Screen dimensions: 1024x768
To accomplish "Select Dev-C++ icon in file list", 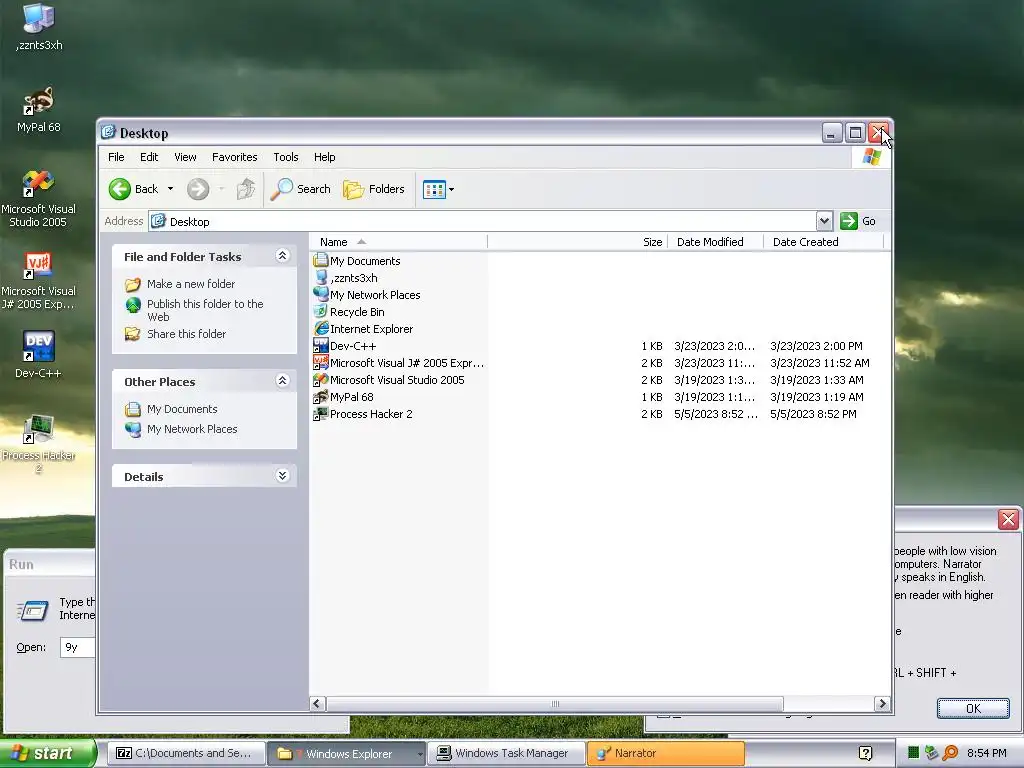I will pos(321,345).
